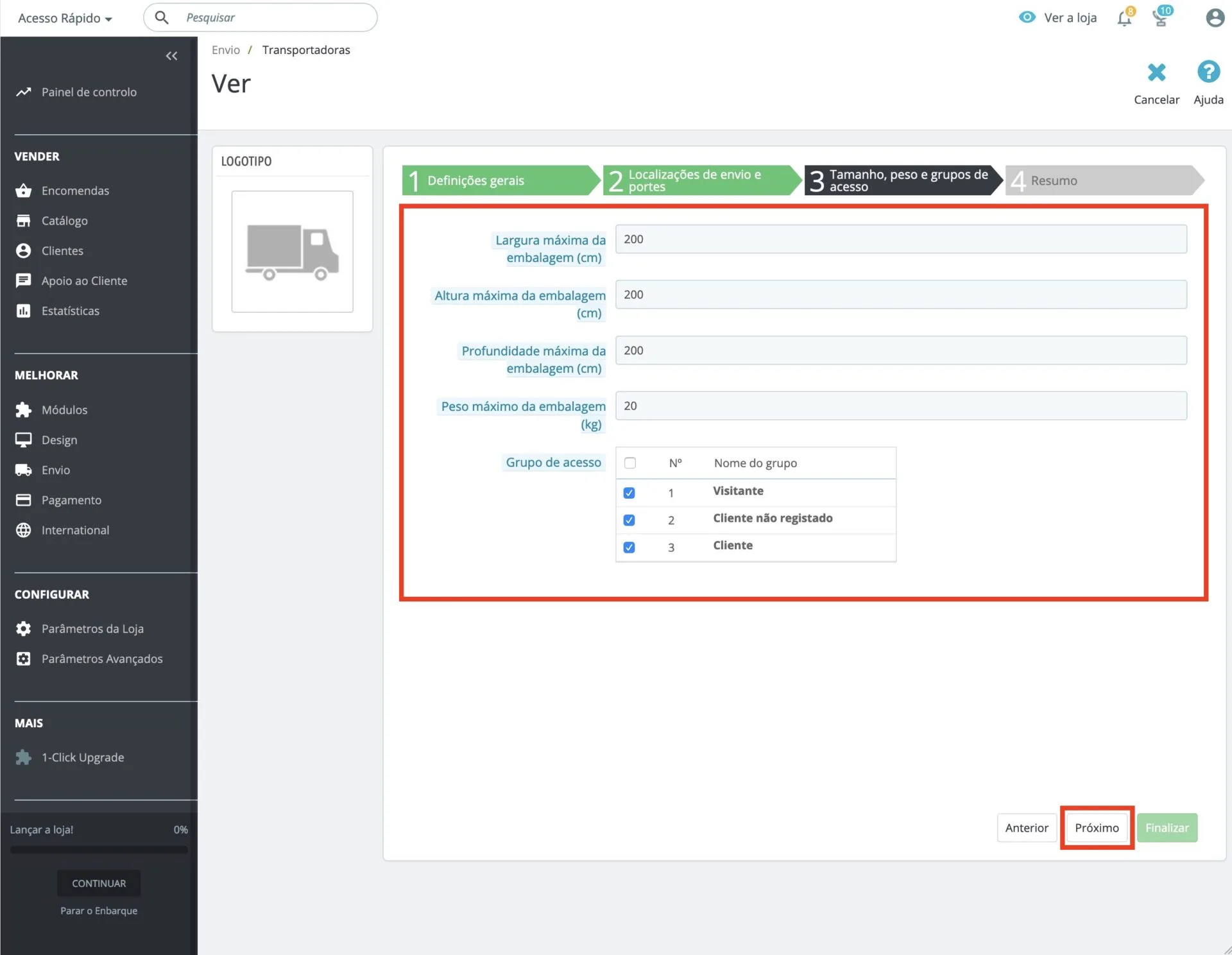
Task: Toggle the Cliente não registado checkbox
Action: 629,520
